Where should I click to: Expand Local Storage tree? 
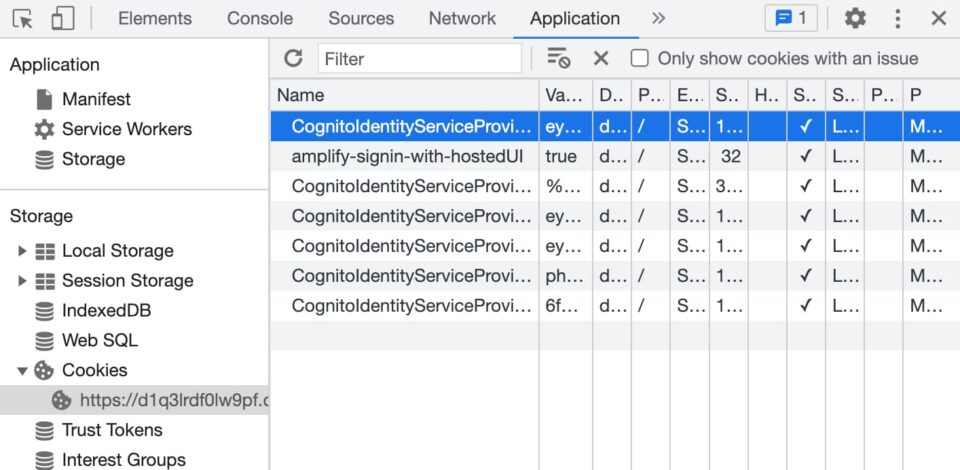coord(23,251)
